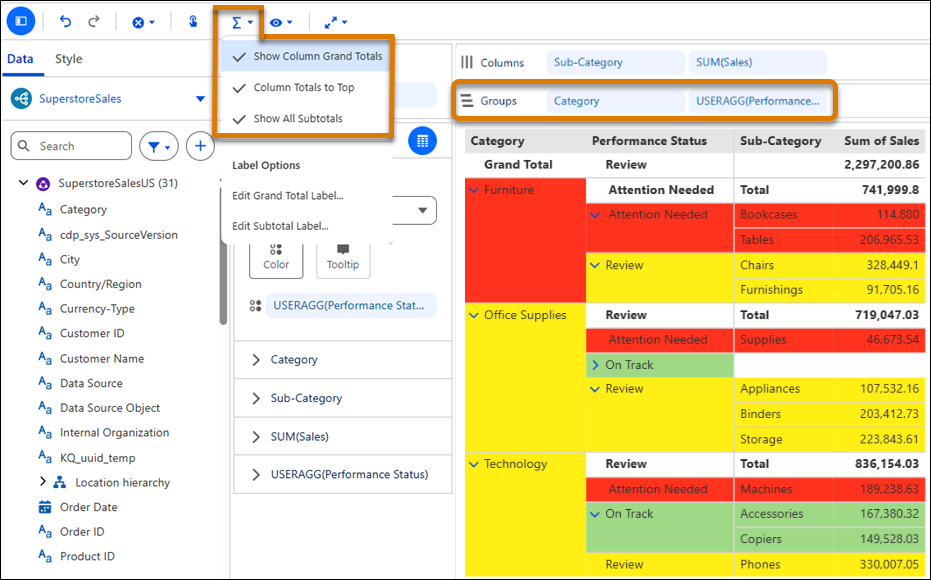Click the Search magnifier icon
Screen dimensions: 931x580
point(24,146)
